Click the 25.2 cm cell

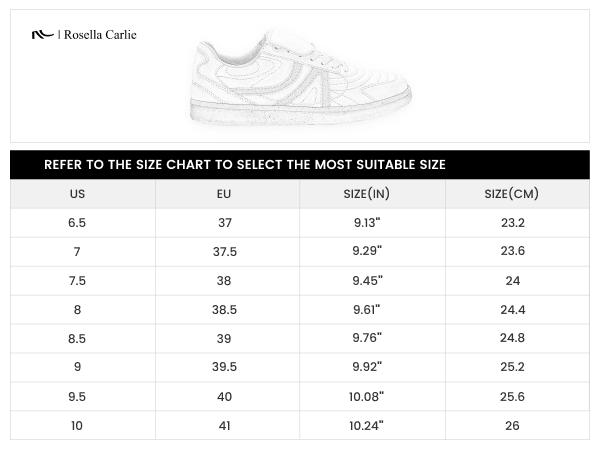click(x=512, y=368)
